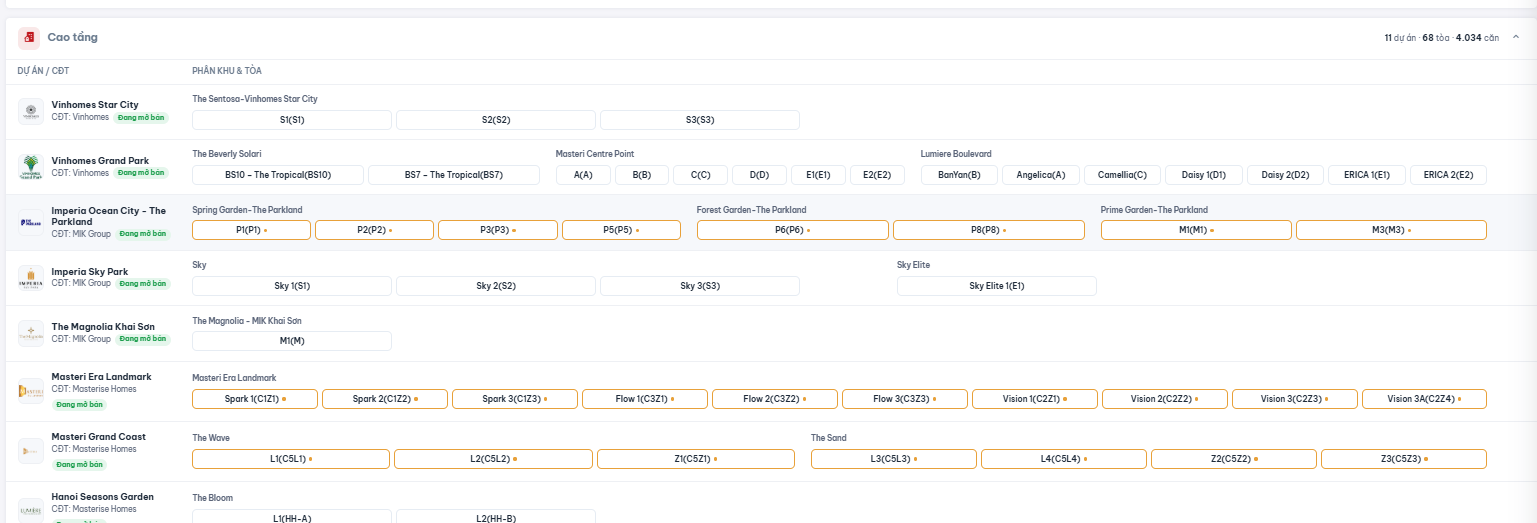Select Masteri Centre Point tower E2(E2)
Screen dimensions: 1537x523
[x=878, y=175]
